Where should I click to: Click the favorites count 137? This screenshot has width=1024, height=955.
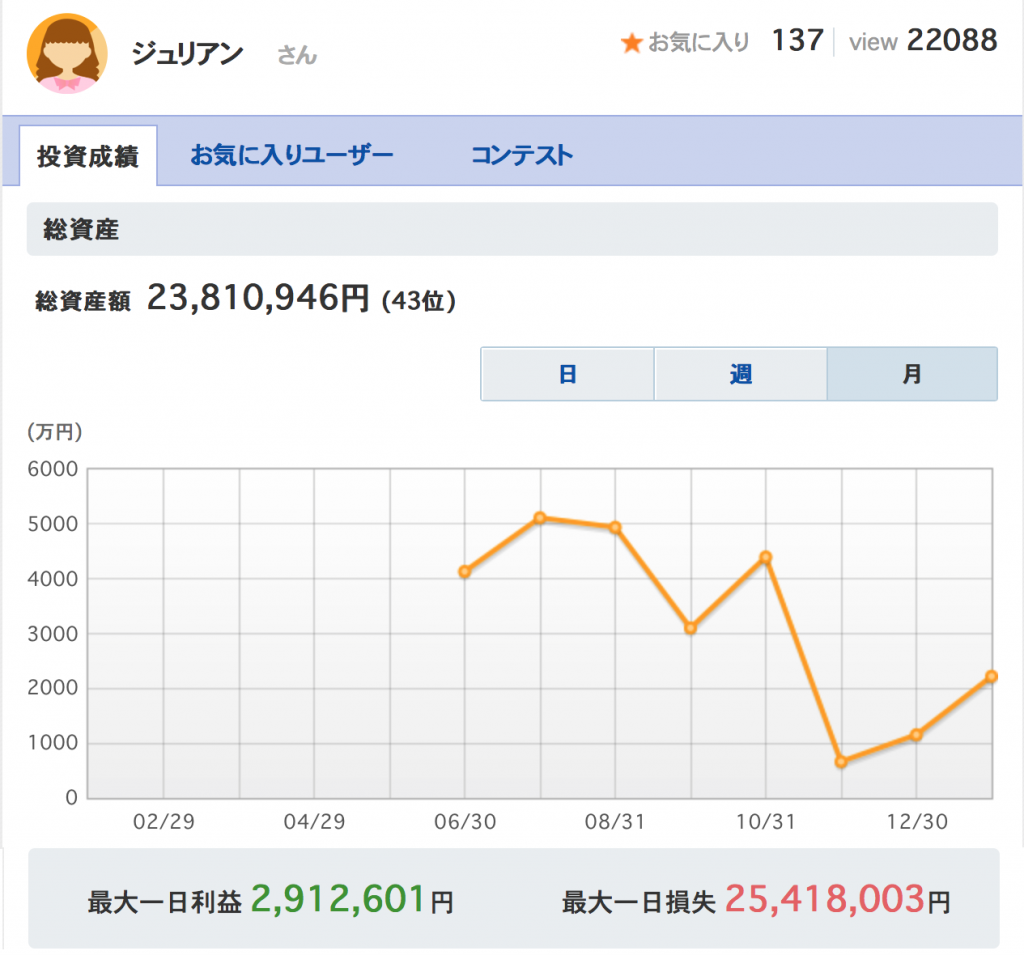point(797,40)
